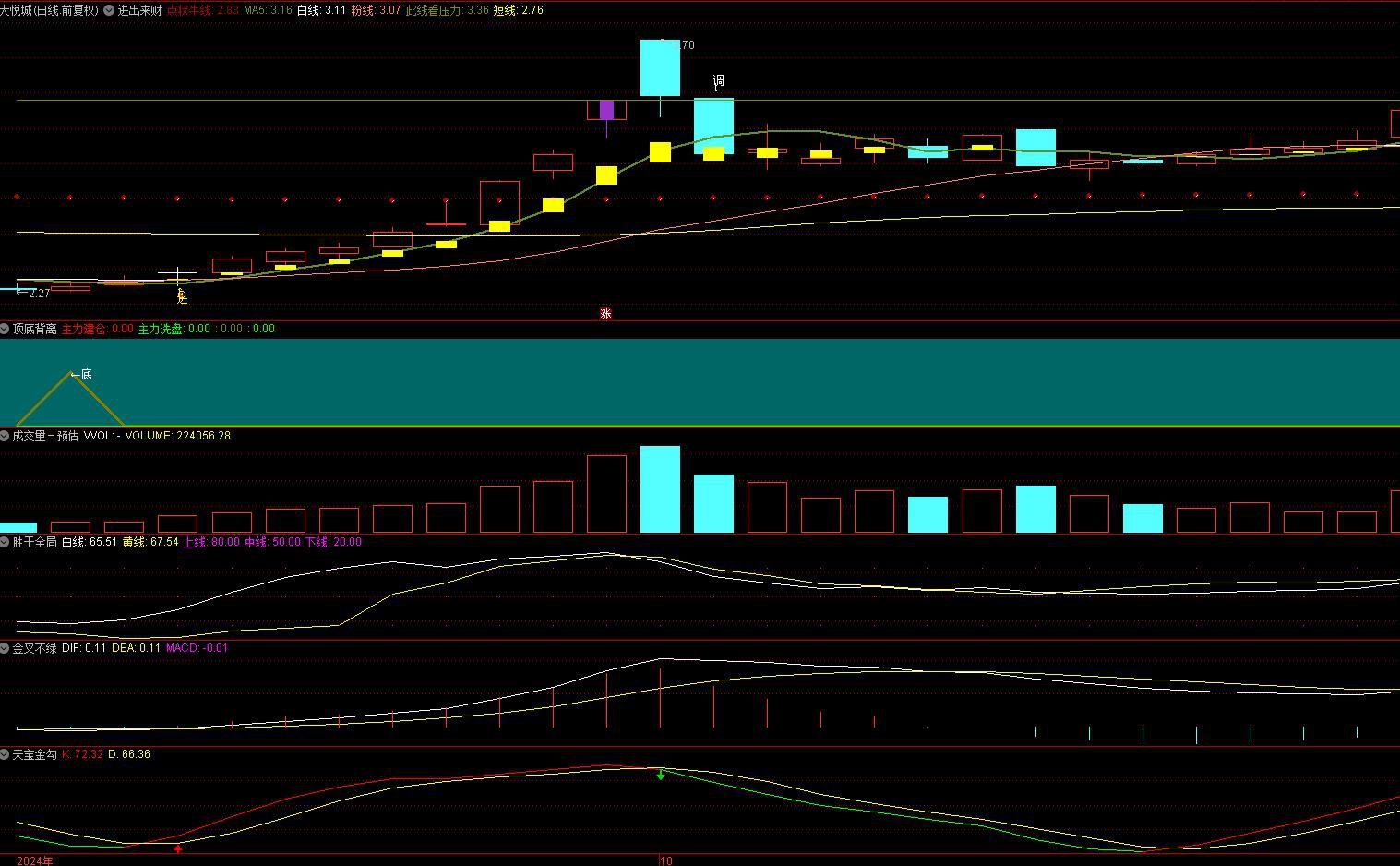Click the MA5: 3.16 value
Image resolution: width=1400 pixels, height=866 pixels.
(x=268, y=10)
